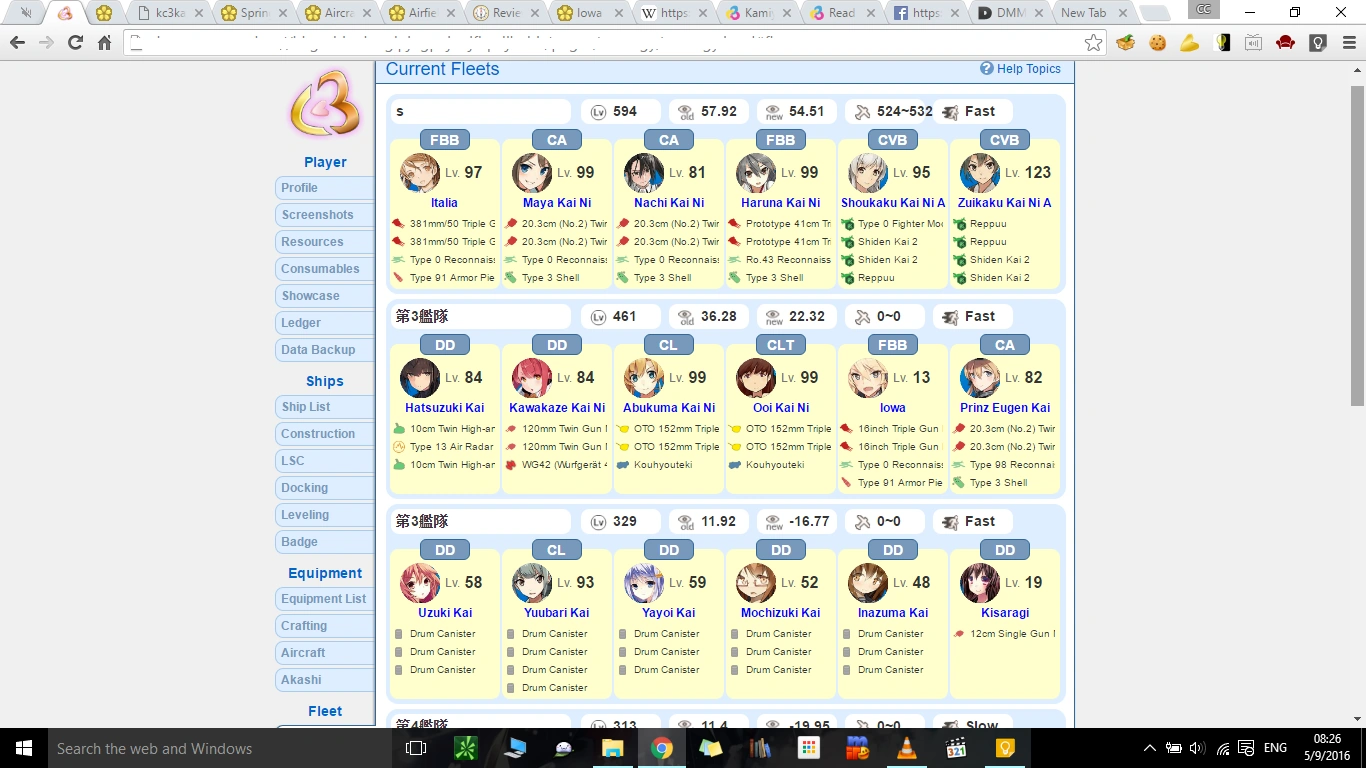
Task: Click Yuubari Kai's portrait icon
Action: pyautogui.click(x=532, y=583)
